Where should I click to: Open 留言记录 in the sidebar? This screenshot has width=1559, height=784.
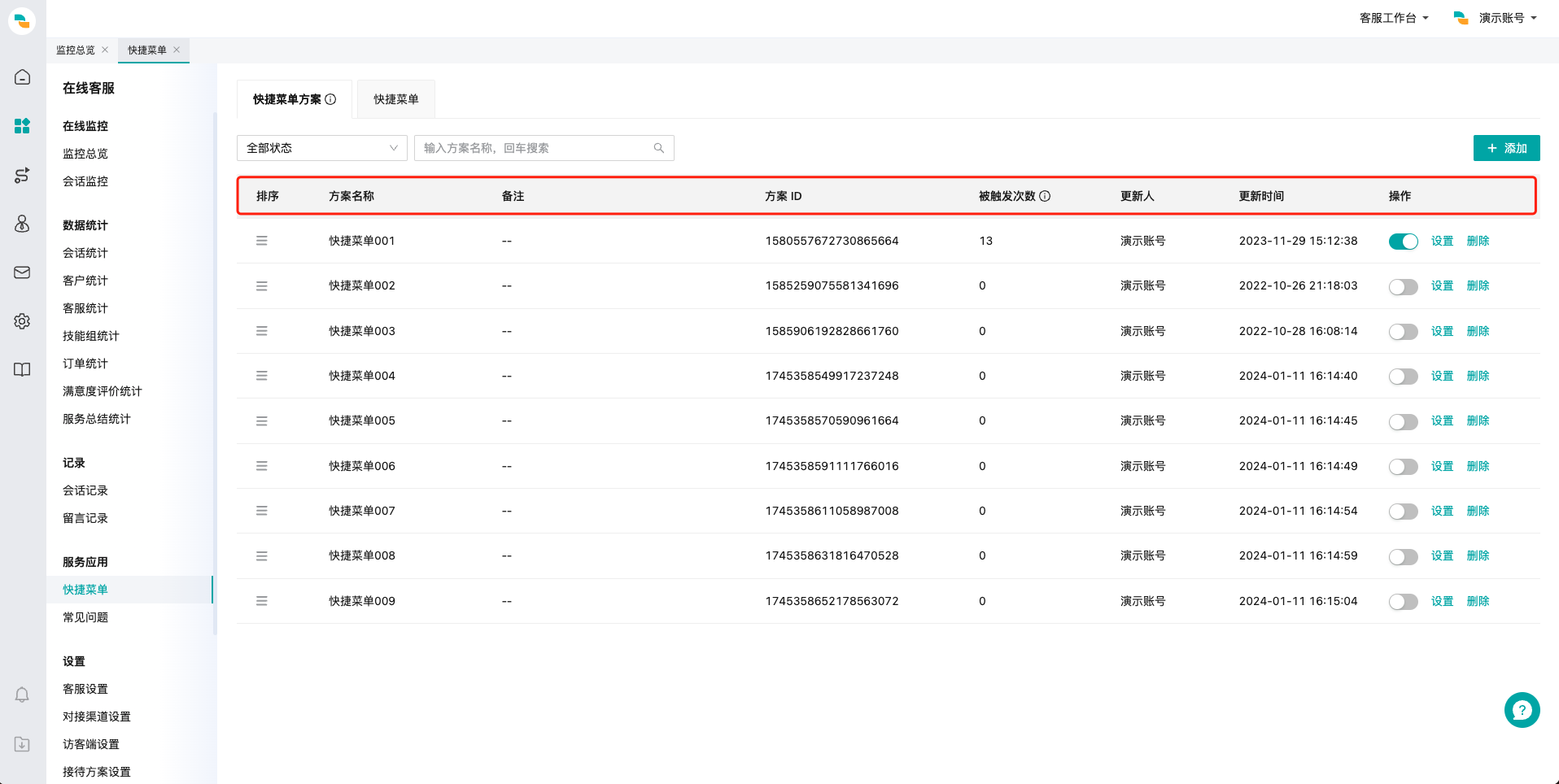coord(85,518)
